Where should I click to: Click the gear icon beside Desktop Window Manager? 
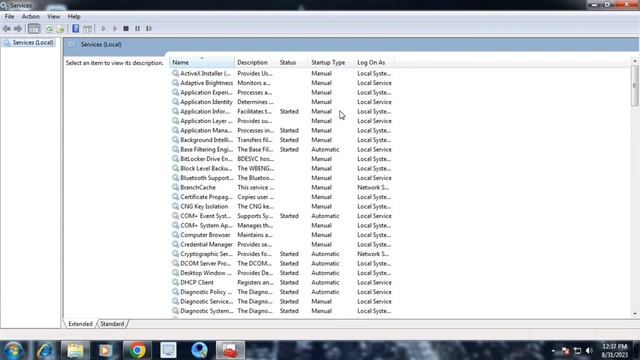pos(175,273)
